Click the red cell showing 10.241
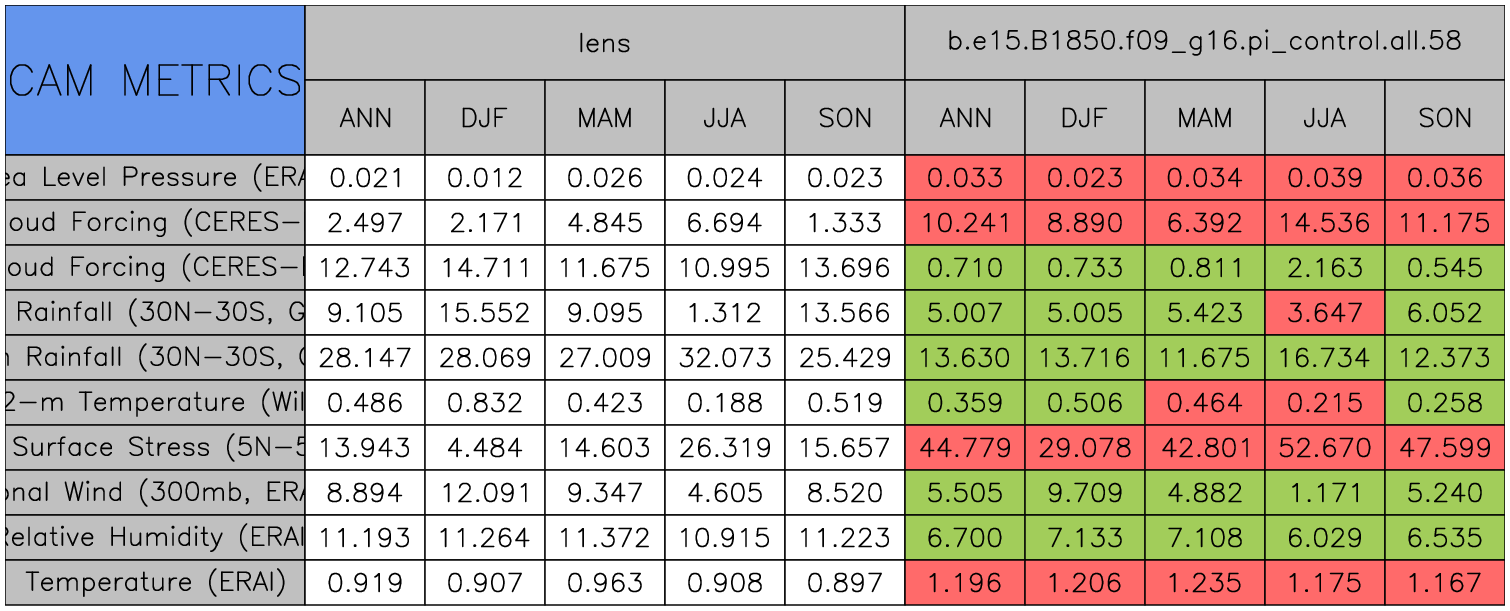 tap(965, 223)
